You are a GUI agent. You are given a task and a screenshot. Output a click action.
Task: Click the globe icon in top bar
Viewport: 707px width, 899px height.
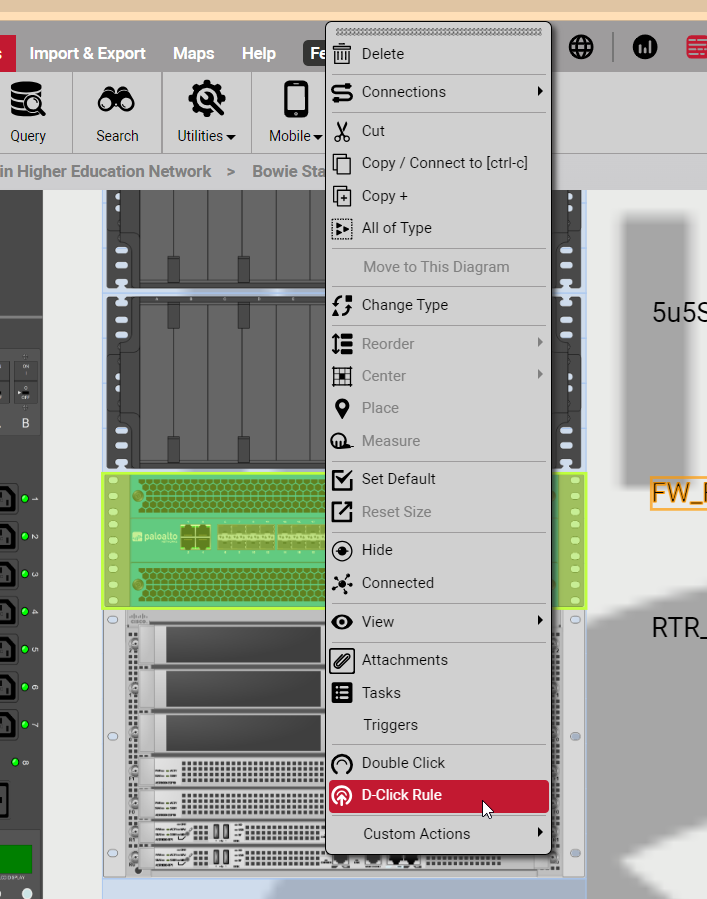[x=581, y=47]
